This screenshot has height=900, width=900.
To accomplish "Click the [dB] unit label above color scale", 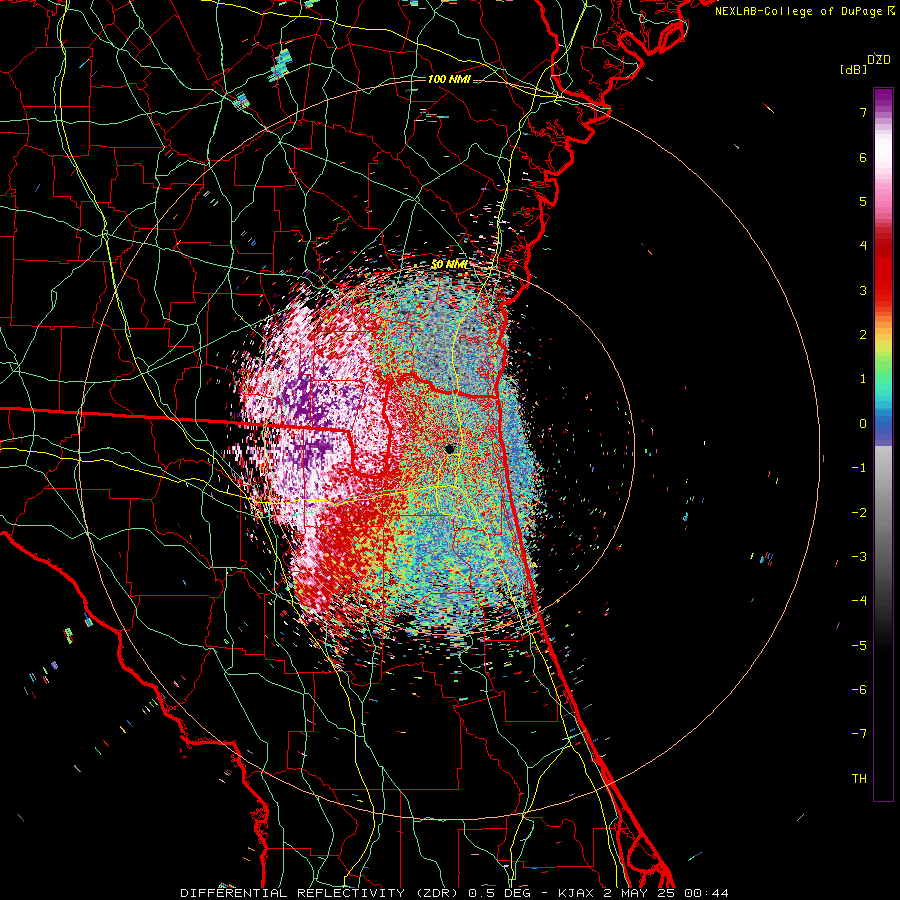I will [853, 69].
